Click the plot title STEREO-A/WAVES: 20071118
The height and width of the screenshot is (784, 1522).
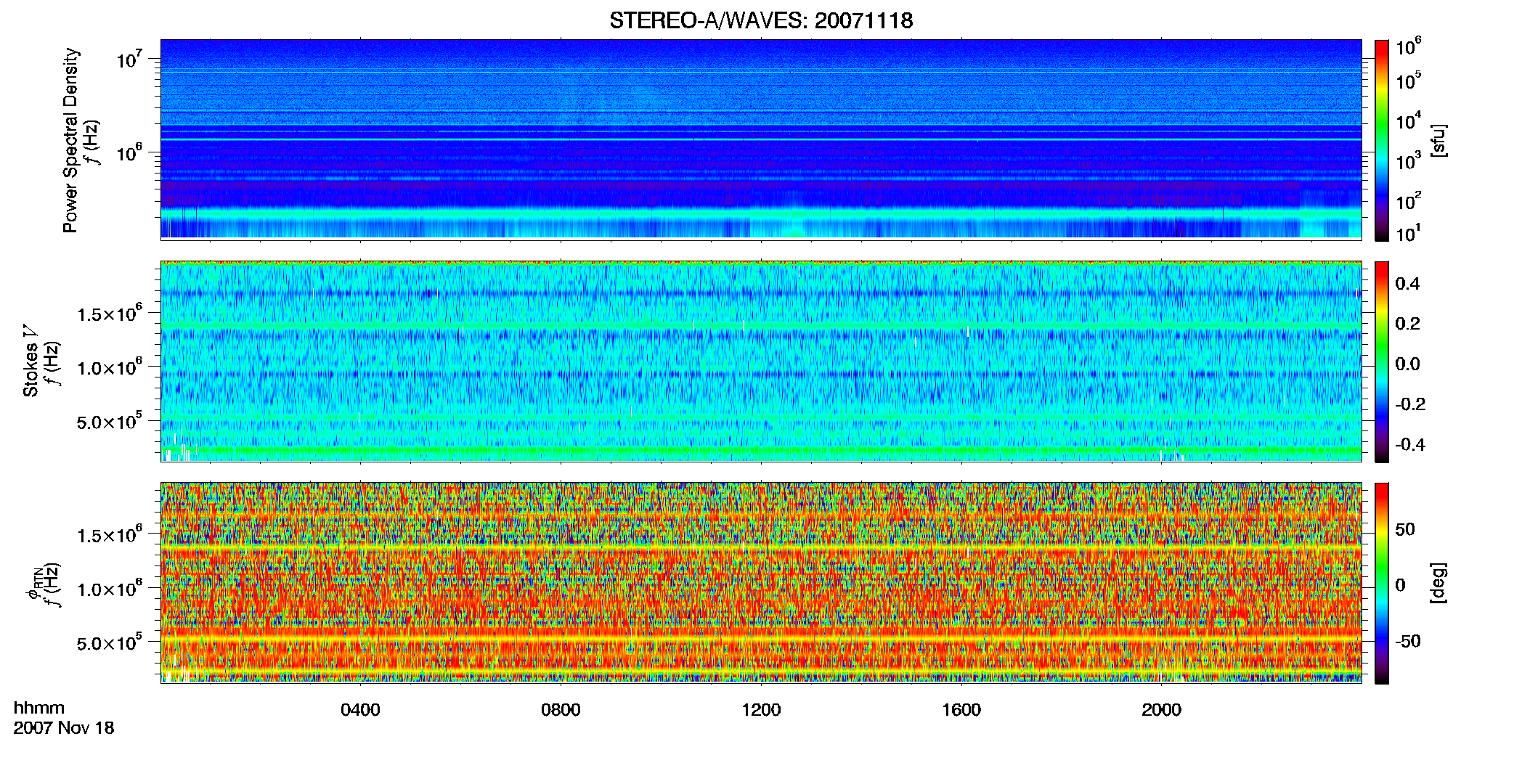coord(761,21)
